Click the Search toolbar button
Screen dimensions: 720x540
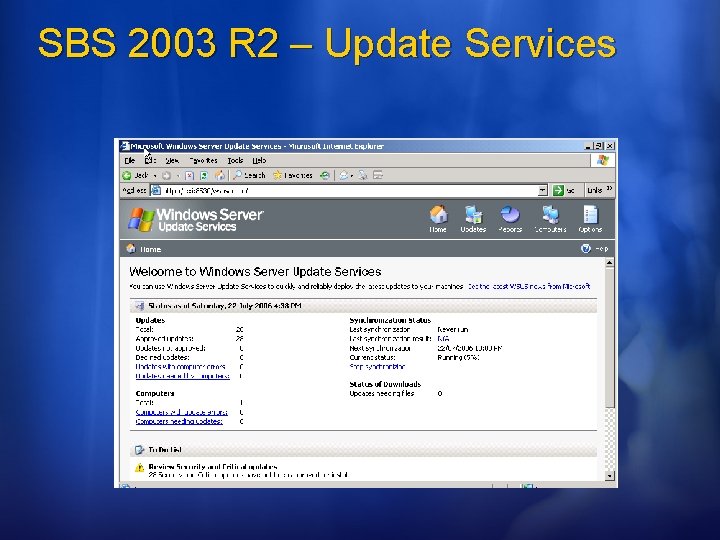pos(249,175)
